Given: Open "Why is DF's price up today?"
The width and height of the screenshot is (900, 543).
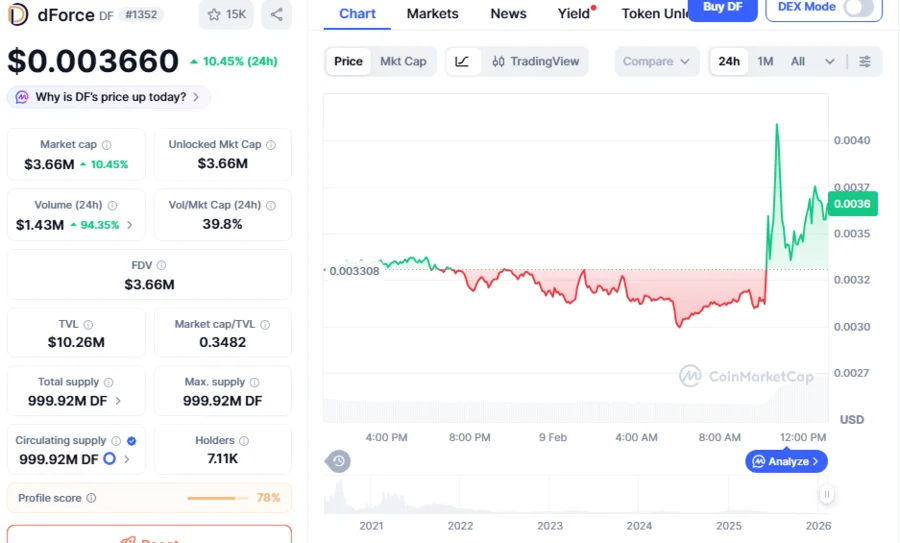Looking at the screenshot, I should coord(109,97).
